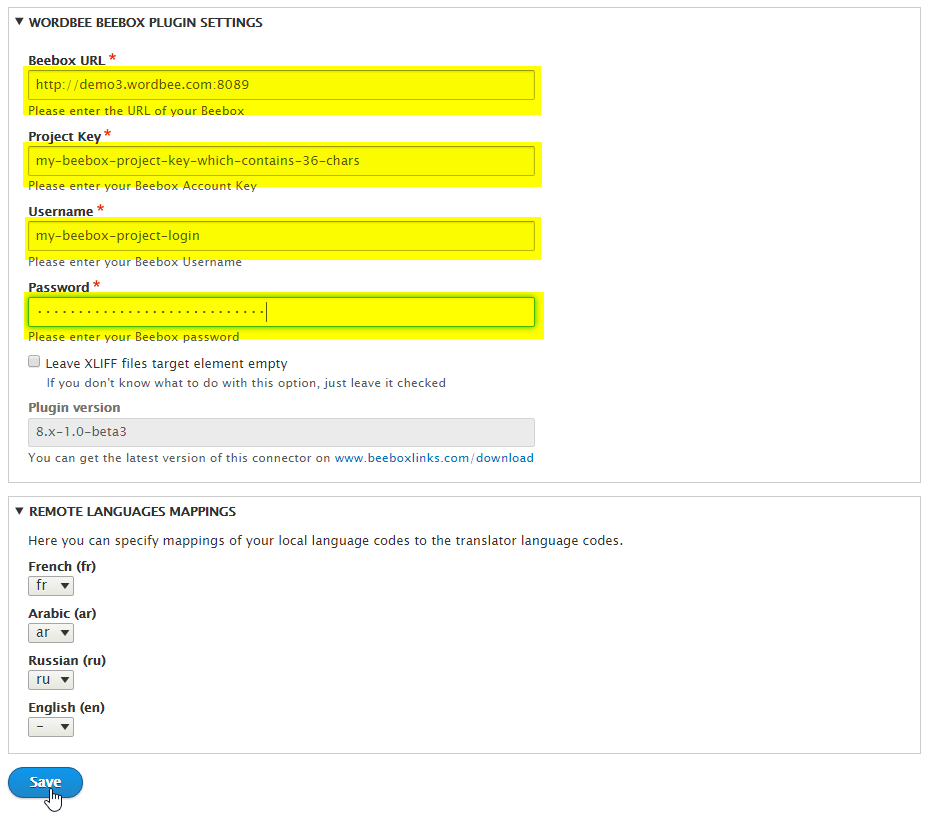Expand the Arabic (ar) language mapping dropdown

tap(51, 633)
